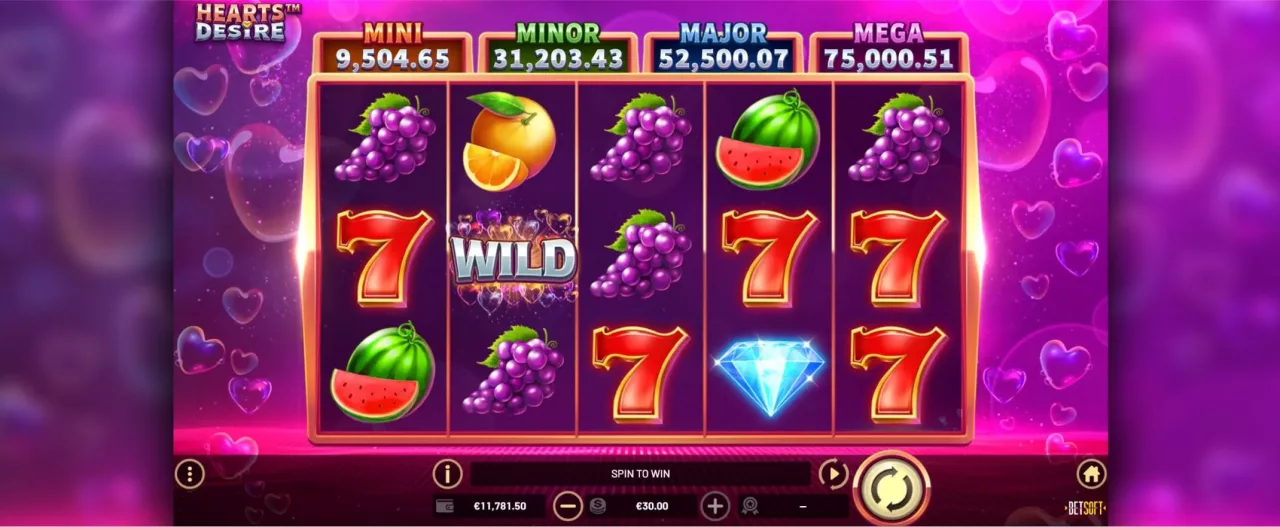
Task: Open the game info paytable icon
Action: (x=447, y=474)
